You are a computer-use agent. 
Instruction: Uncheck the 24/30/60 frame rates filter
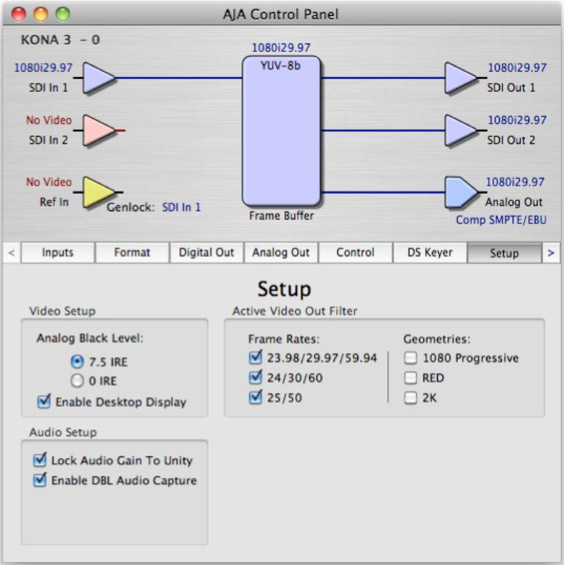coord(256,377)
